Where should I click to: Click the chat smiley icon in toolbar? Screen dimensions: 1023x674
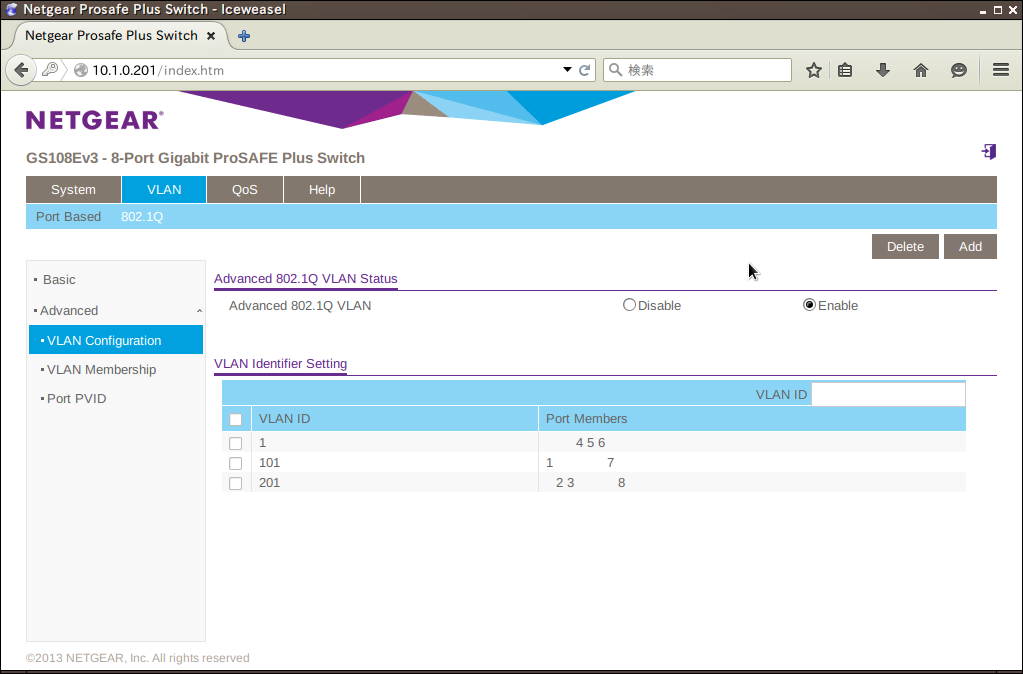click(958, 70)
